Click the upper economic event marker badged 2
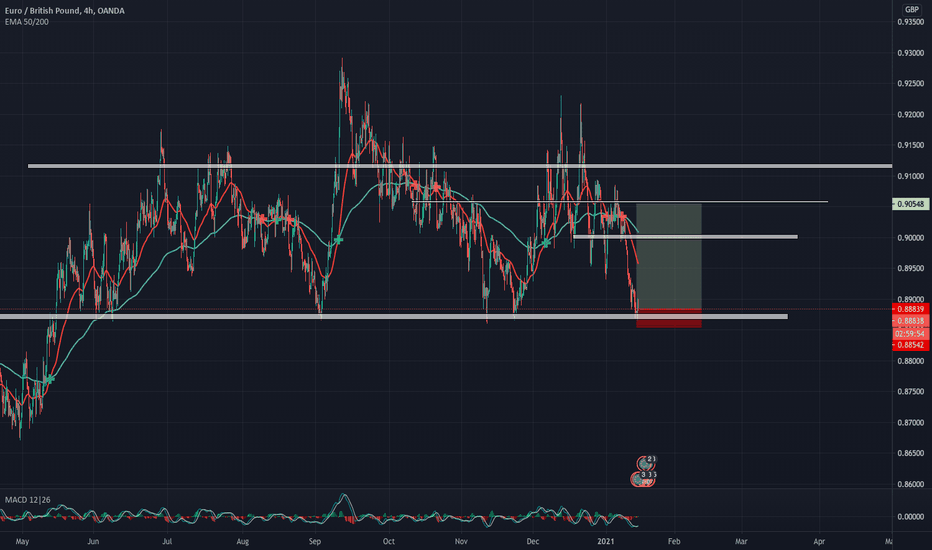 [x=646, y=462]
